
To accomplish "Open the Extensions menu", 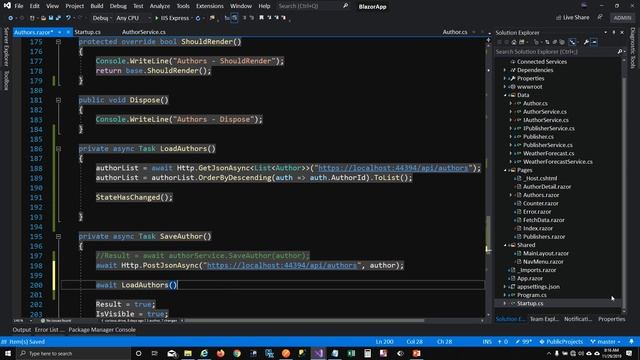I will [x=210, y=6].
